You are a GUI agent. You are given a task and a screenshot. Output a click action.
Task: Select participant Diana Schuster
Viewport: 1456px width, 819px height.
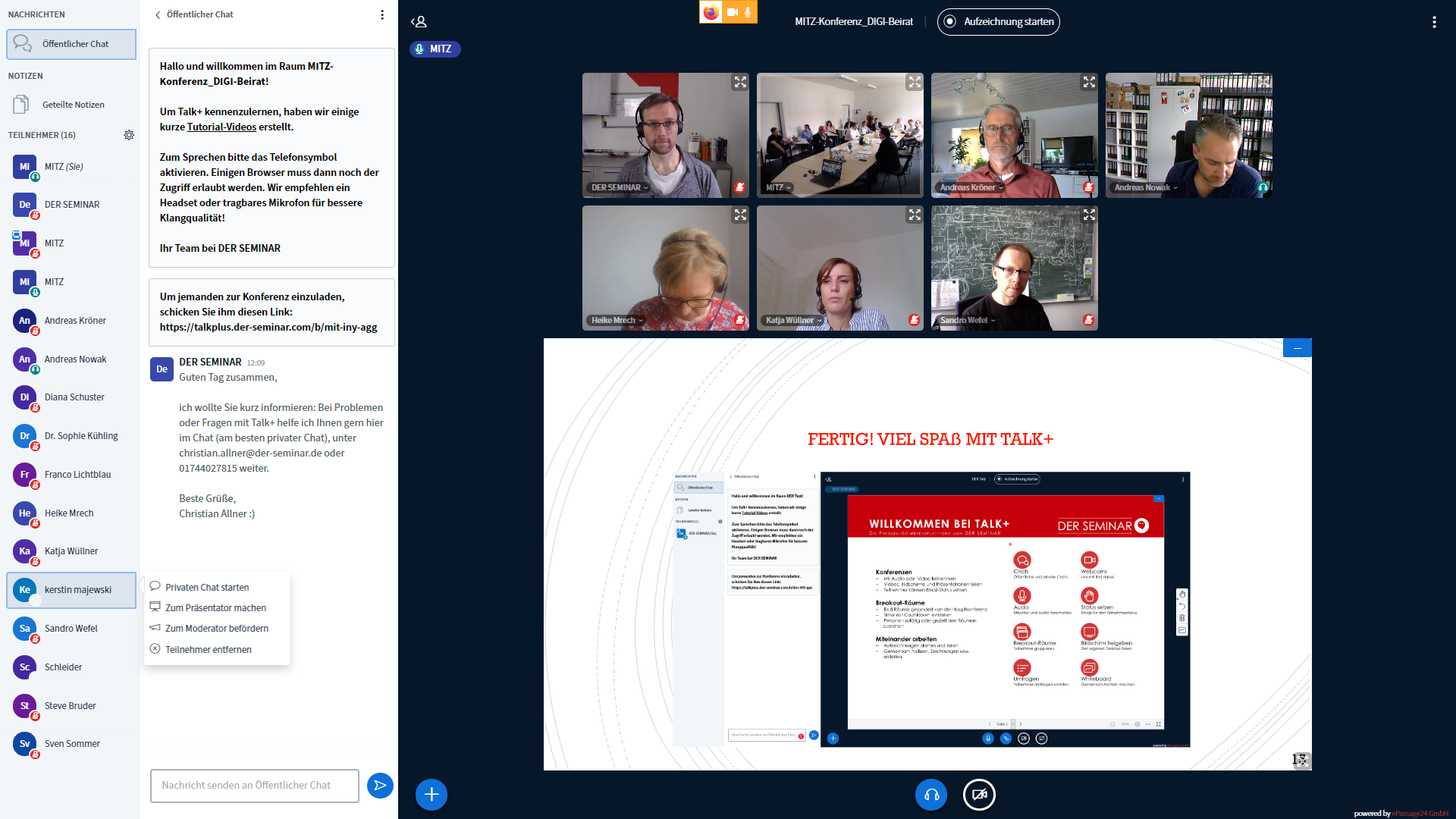(71, 397)
